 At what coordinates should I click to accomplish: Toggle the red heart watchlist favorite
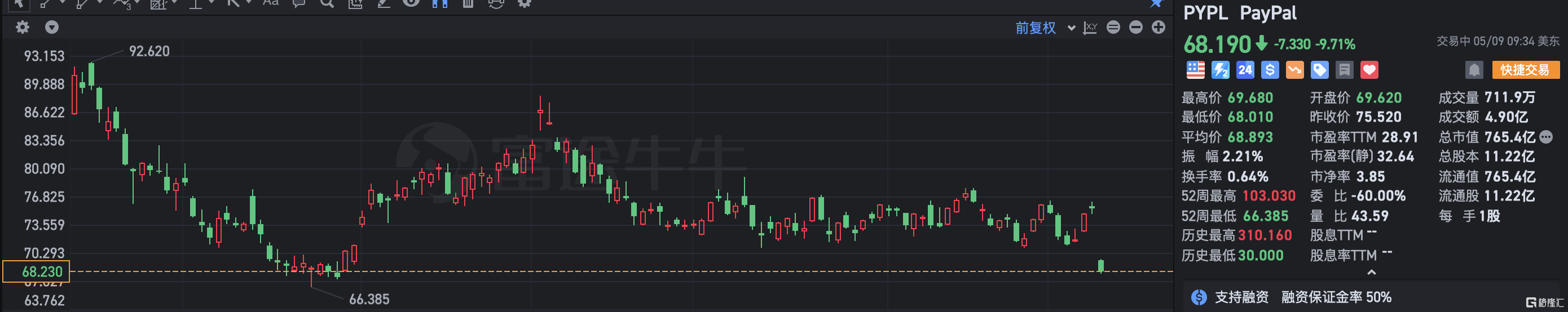1369,70
